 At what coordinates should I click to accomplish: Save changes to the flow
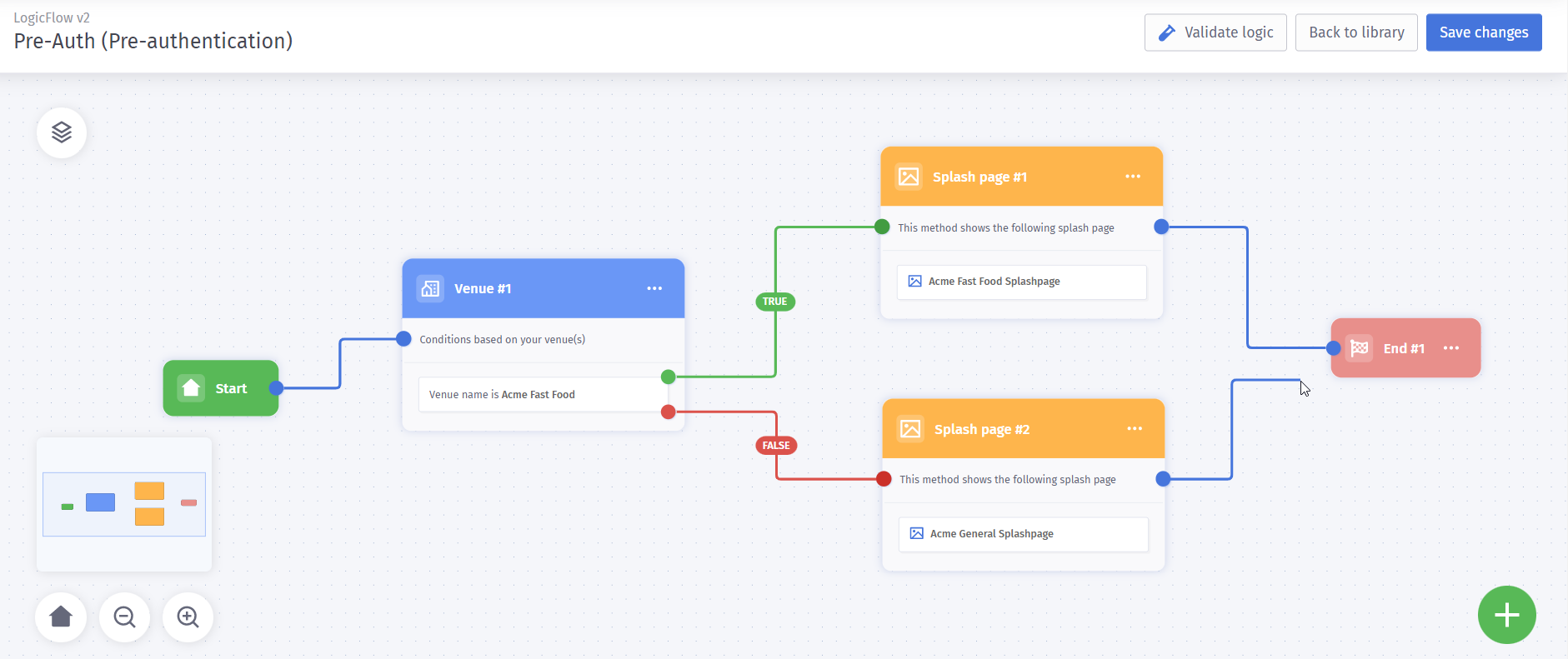click(1484, 32)
